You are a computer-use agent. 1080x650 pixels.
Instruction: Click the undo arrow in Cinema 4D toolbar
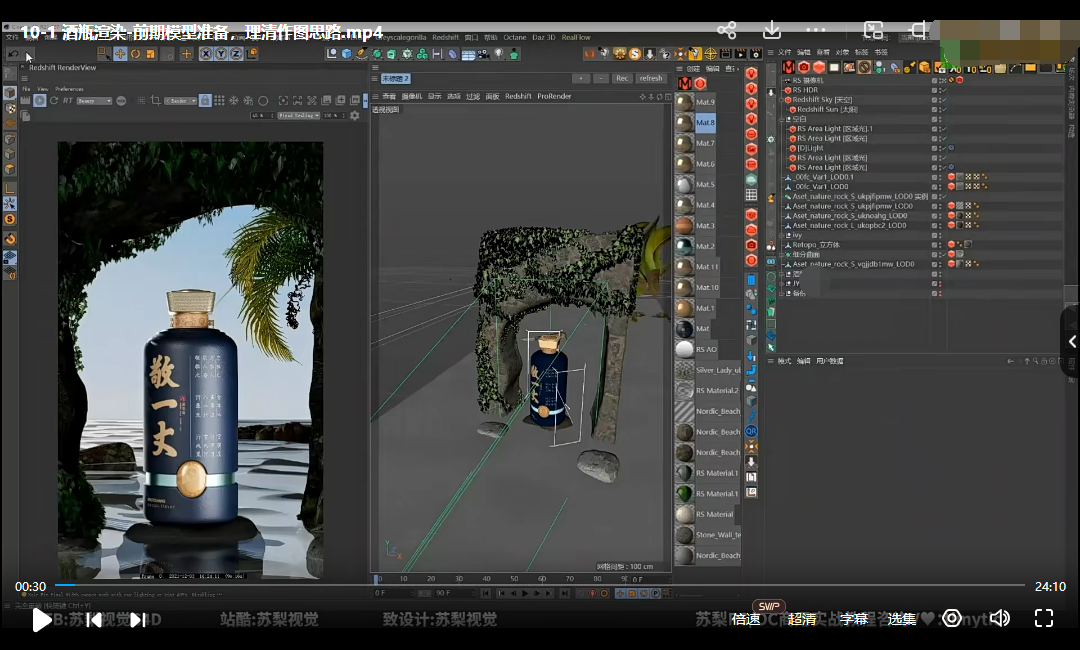[x=13, y=54]
